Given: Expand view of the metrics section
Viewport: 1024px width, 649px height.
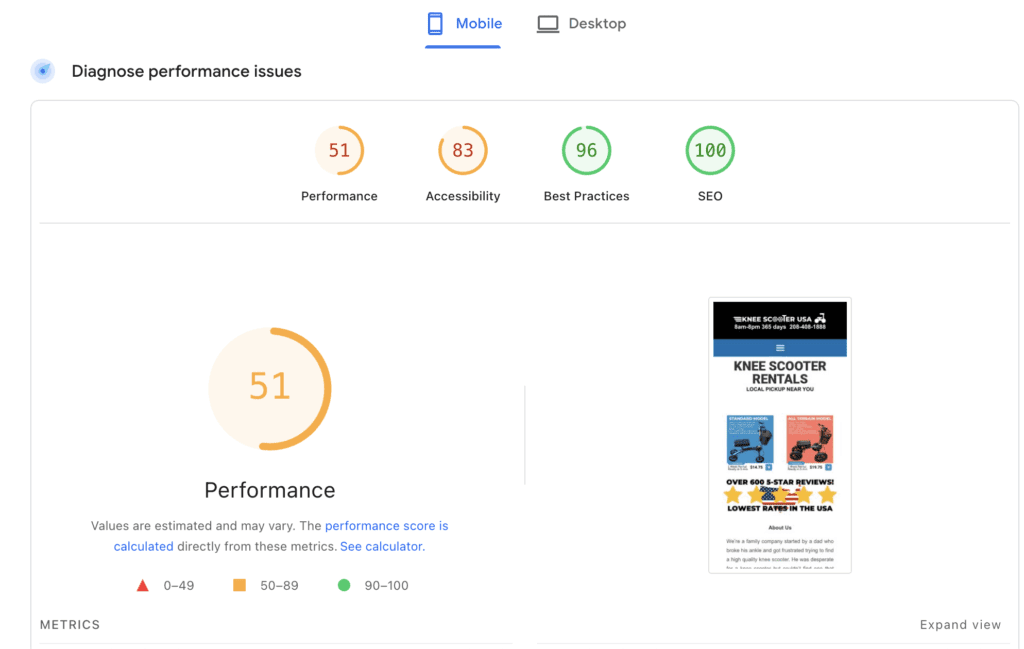Looking at the screenshot, I should (960, 625).
